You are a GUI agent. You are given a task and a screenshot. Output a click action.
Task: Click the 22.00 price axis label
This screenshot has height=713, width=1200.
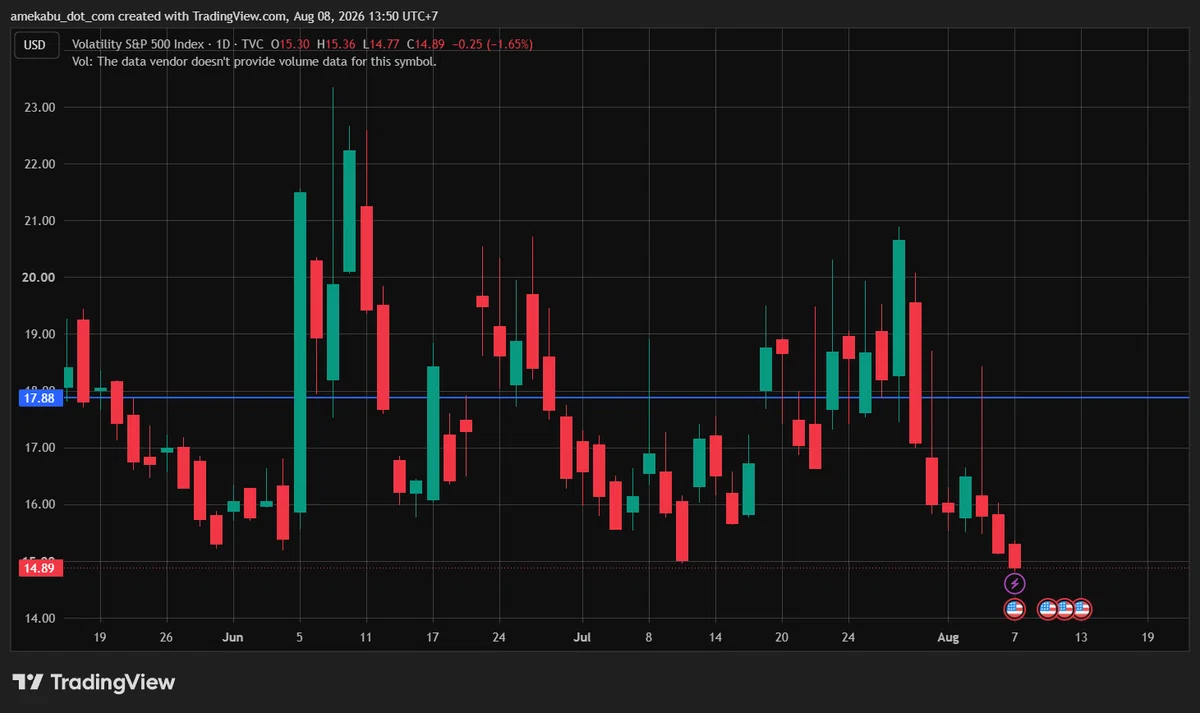38,164
